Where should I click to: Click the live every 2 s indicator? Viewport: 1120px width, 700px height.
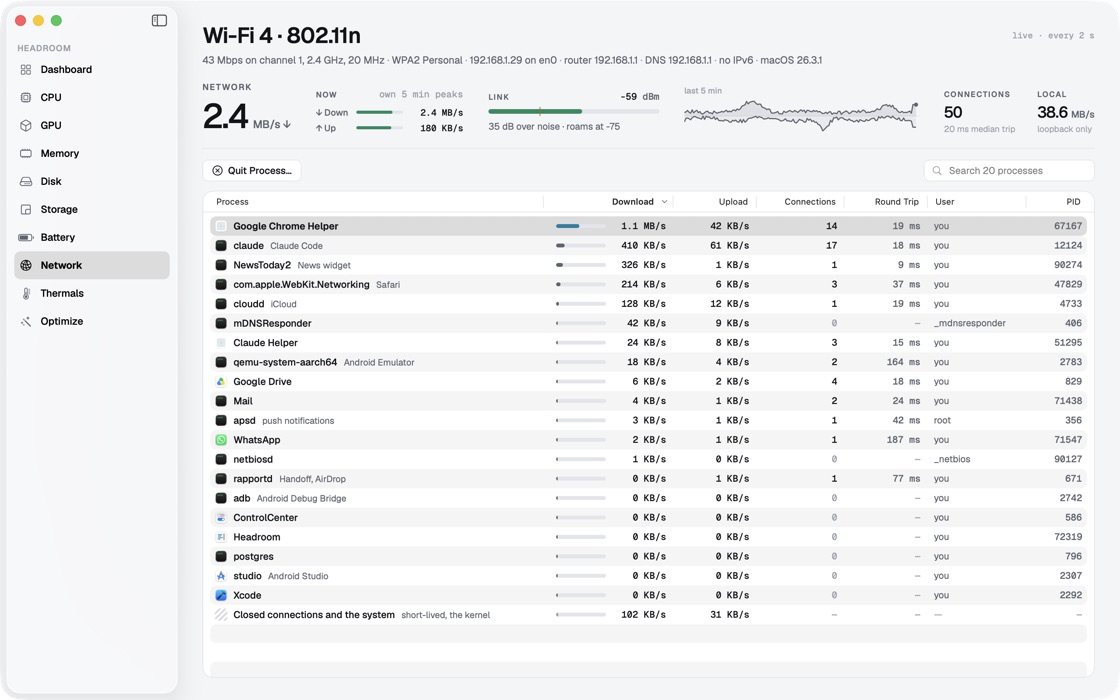coord(1053,36)
